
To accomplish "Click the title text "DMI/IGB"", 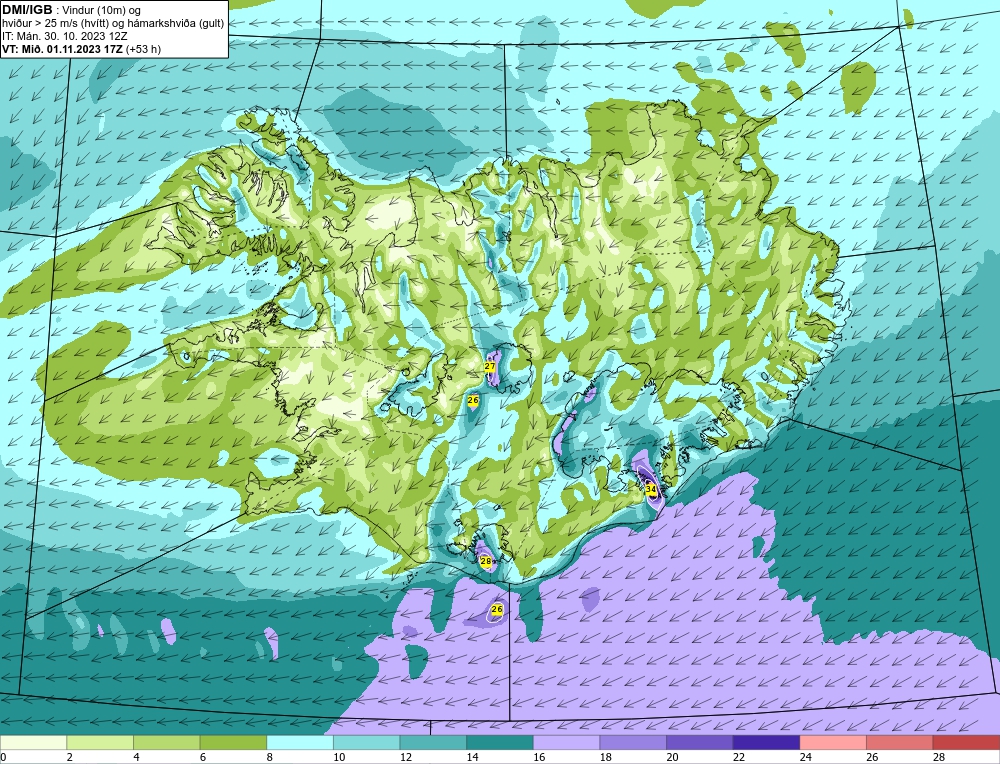I will click(x=27, y=10).
